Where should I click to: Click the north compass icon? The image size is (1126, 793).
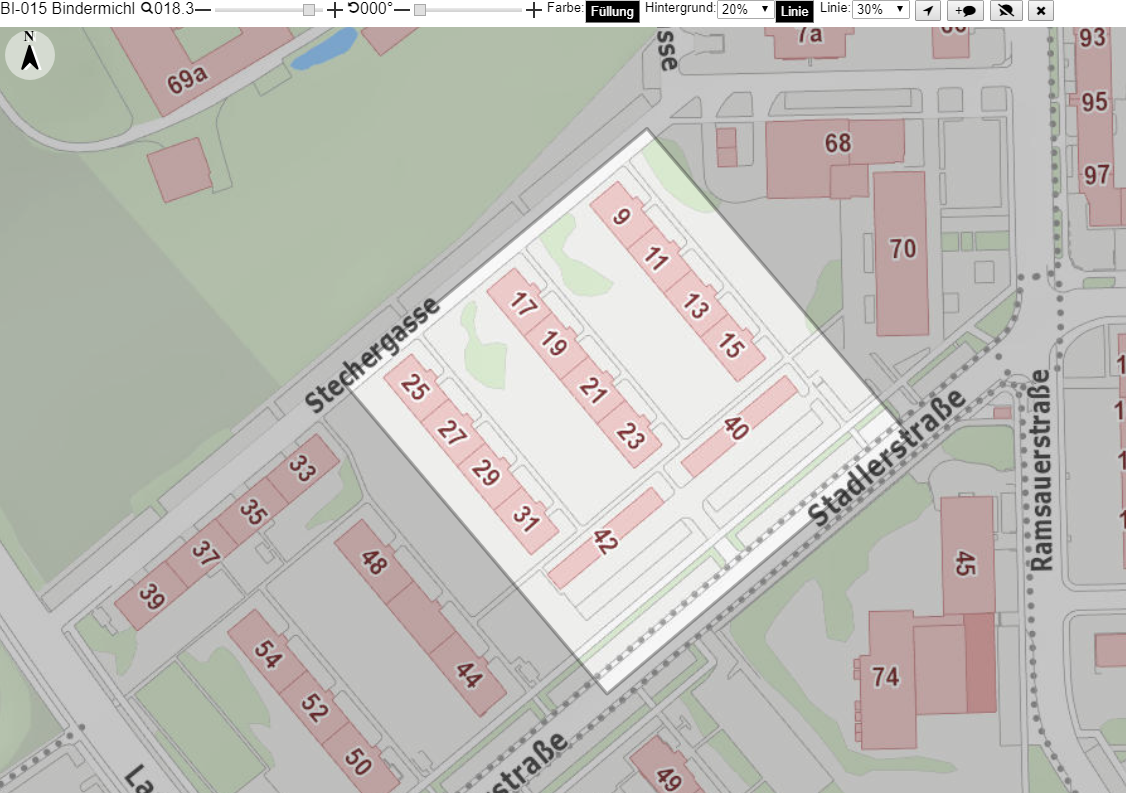point(29,55)
